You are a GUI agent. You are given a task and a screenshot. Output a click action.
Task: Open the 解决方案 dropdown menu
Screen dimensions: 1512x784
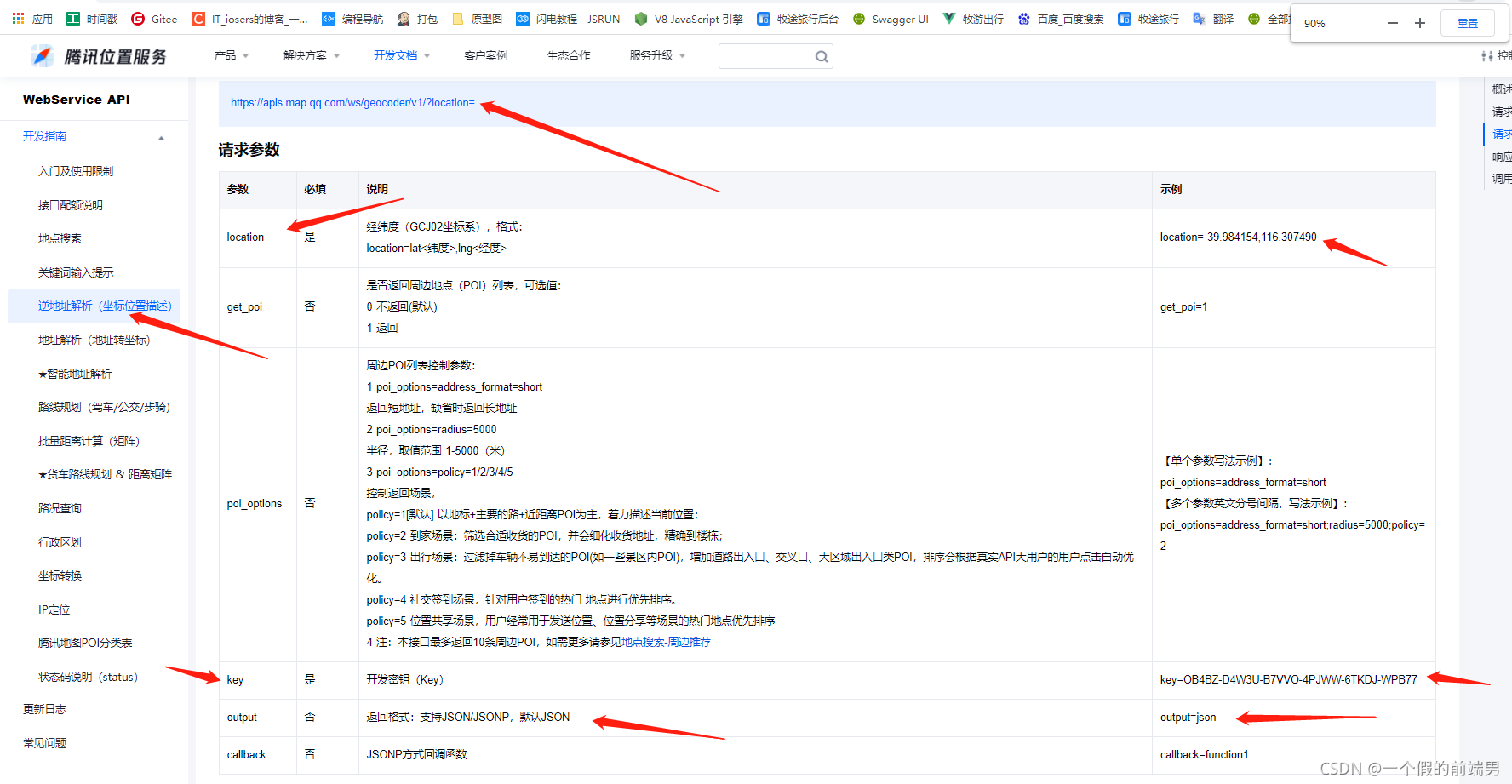point(311,55)
